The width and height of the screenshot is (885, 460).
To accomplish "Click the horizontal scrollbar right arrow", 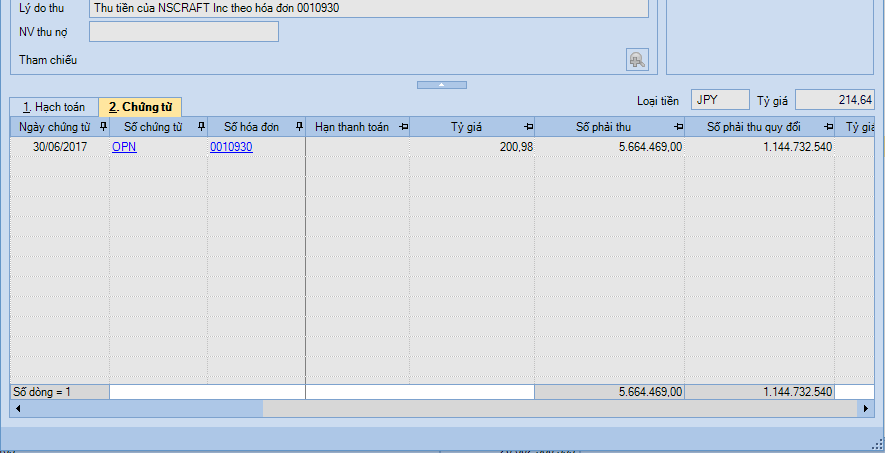I will 866,408.
